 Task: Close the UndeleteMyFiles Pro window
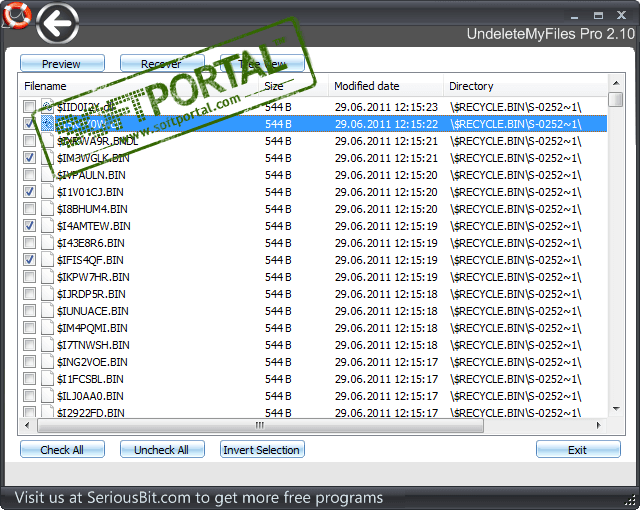pyautogui.click(x=621, y=16)
